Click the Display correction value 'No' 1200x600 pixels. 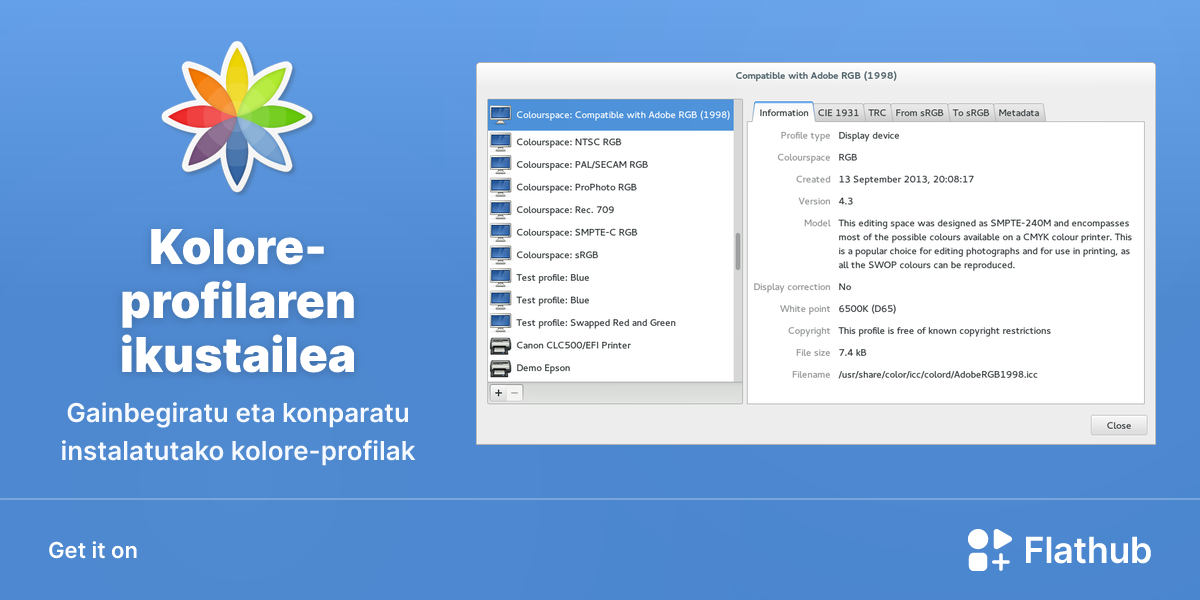[845, 287]
